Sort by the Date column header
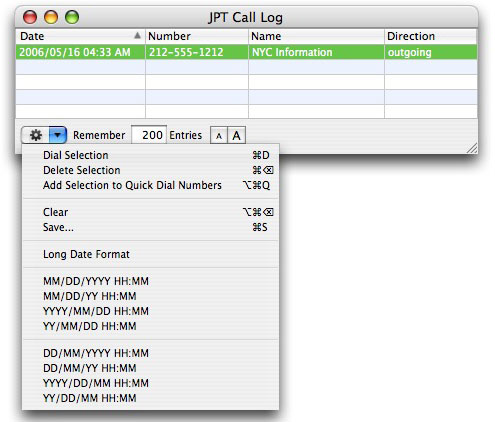 80,36
